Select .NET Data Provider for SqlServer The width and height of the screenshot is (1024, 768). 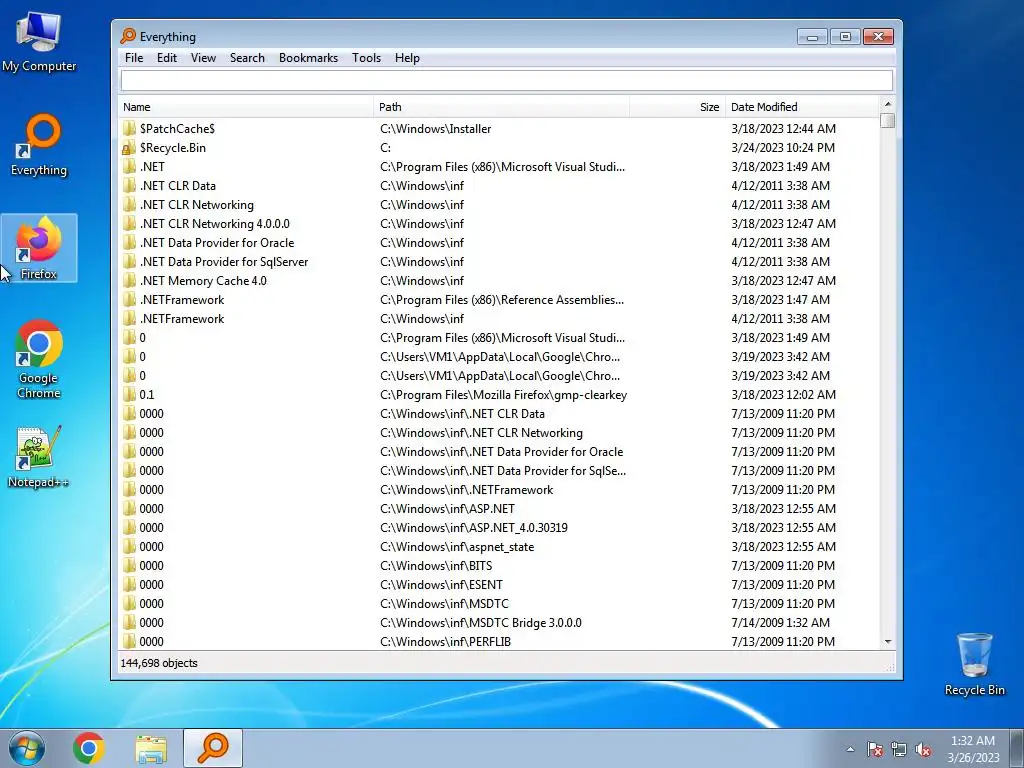point(223,262)
